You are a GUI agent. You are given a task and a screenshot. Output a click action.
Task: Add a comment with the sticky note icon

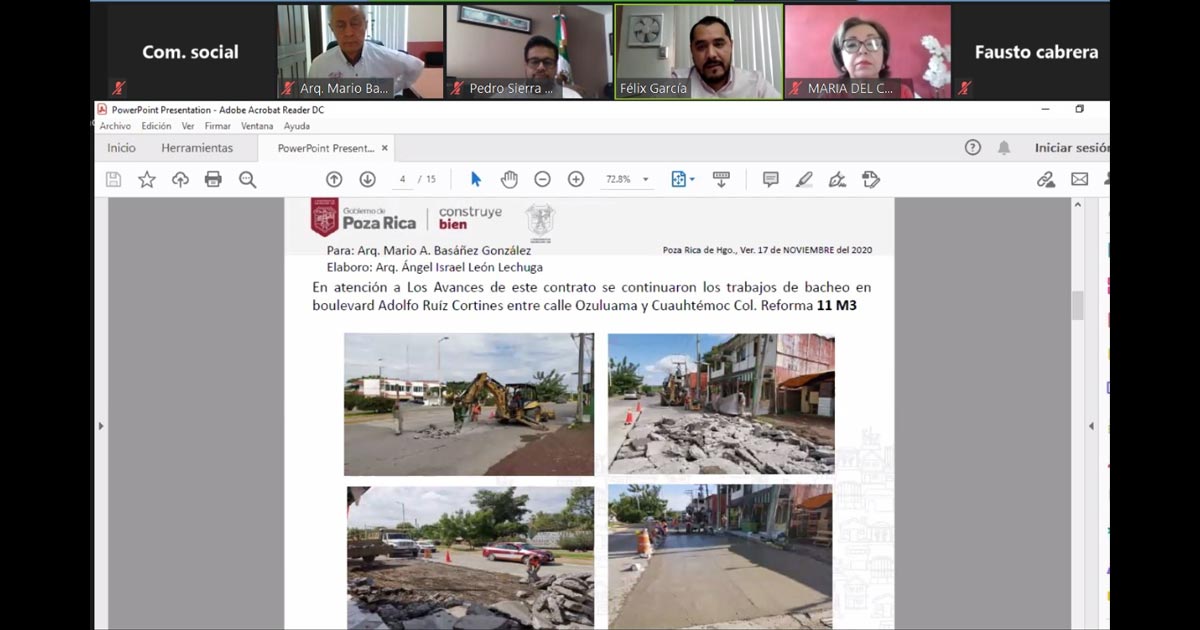pos(770,179)
